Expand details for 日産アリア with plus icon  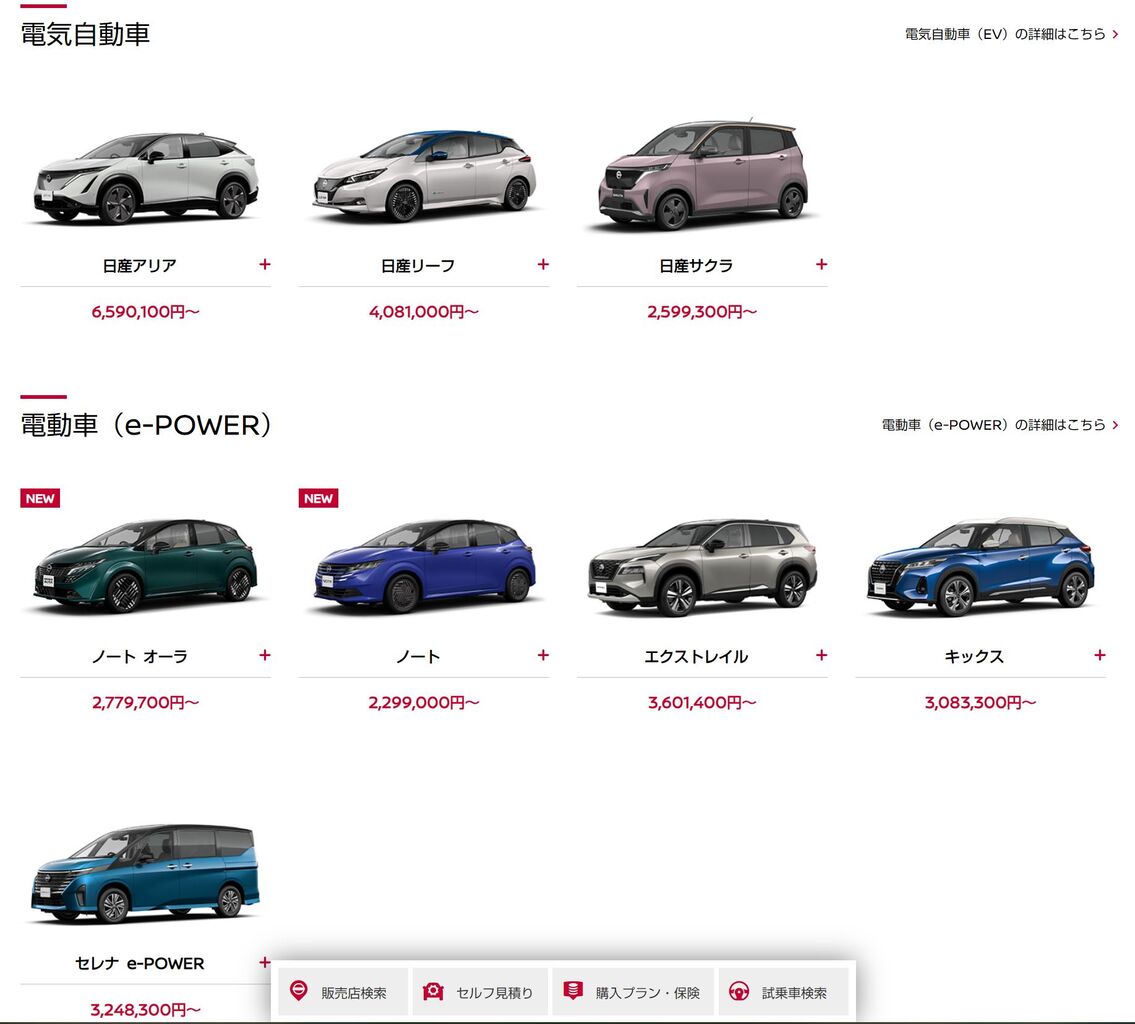265,265
